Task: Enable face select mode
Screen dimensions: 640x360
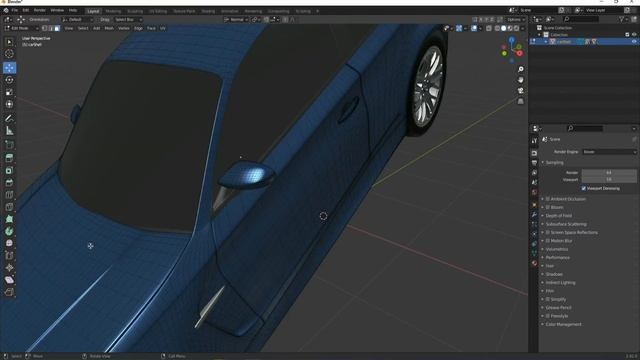Action: 57,28
